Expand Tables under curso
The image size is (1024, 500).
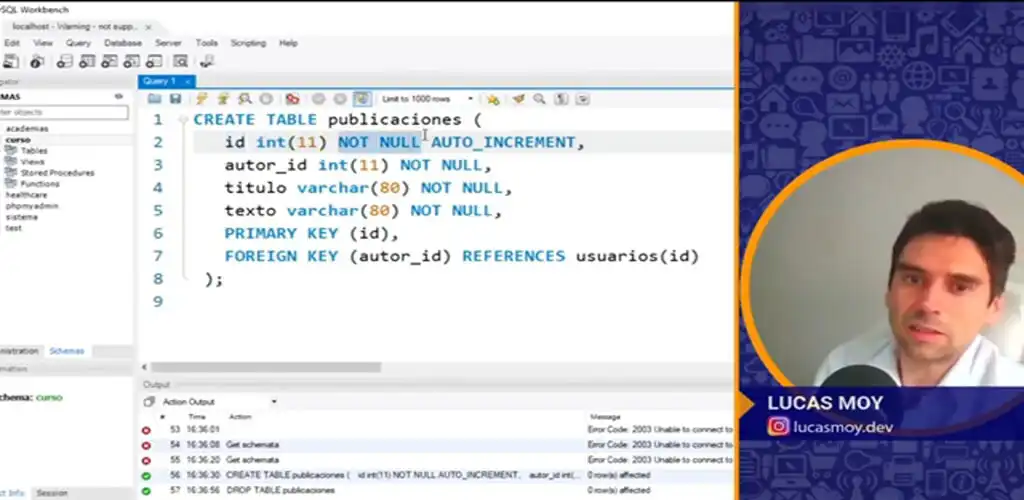(x=34, y=151)
